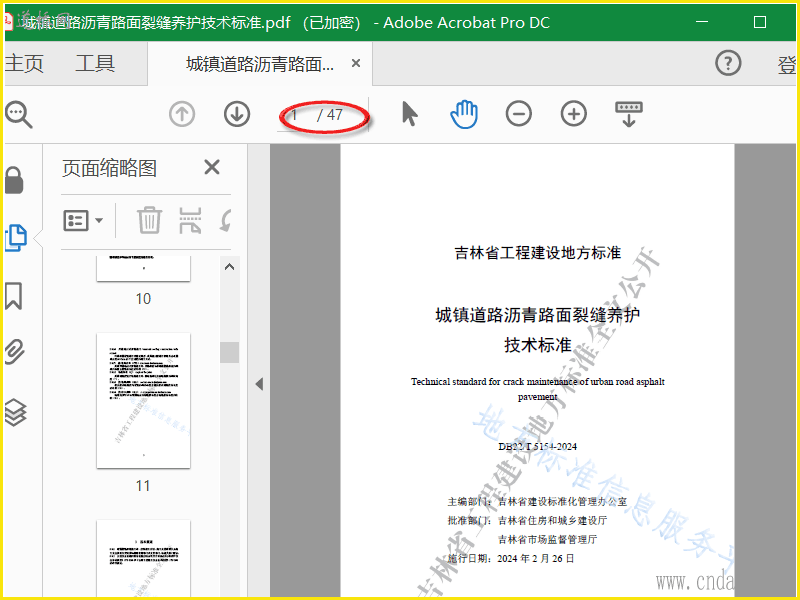This screenshot has width=800, height=600.
Task: Click the text 吉林省住房和城乡建设厅
Action: pos(553,520)
